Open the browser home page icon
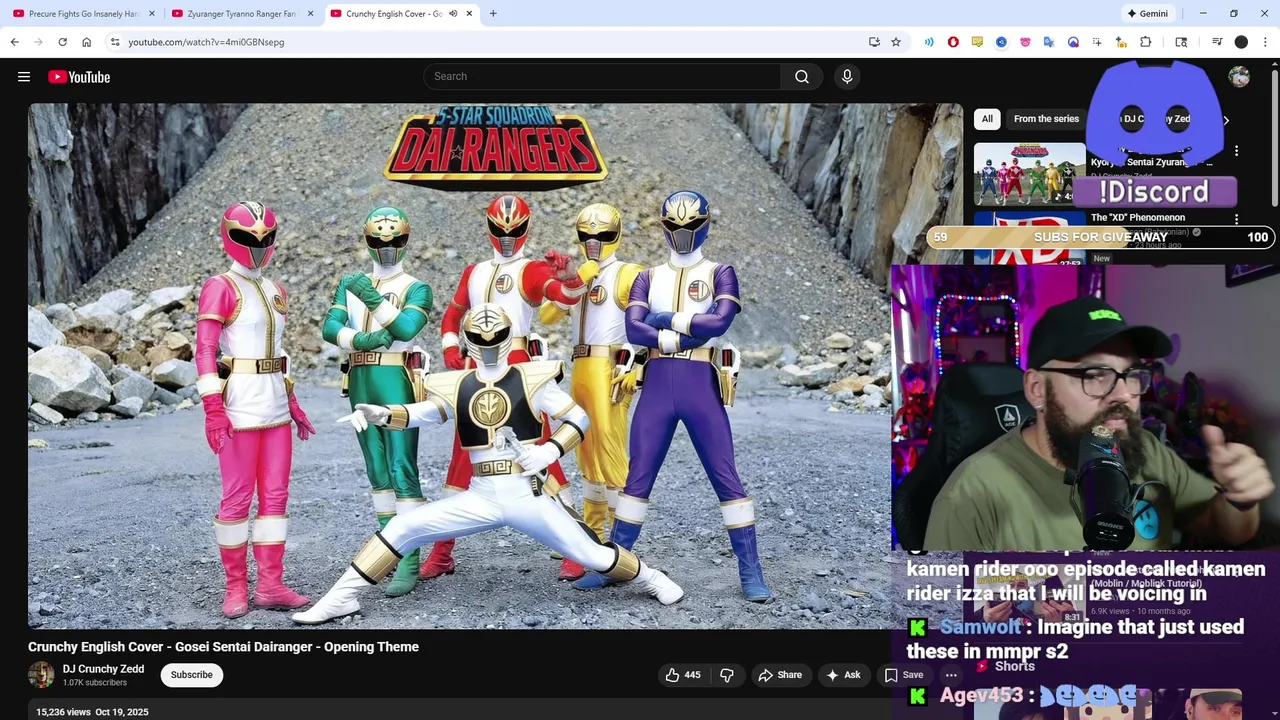 point(86,42)
